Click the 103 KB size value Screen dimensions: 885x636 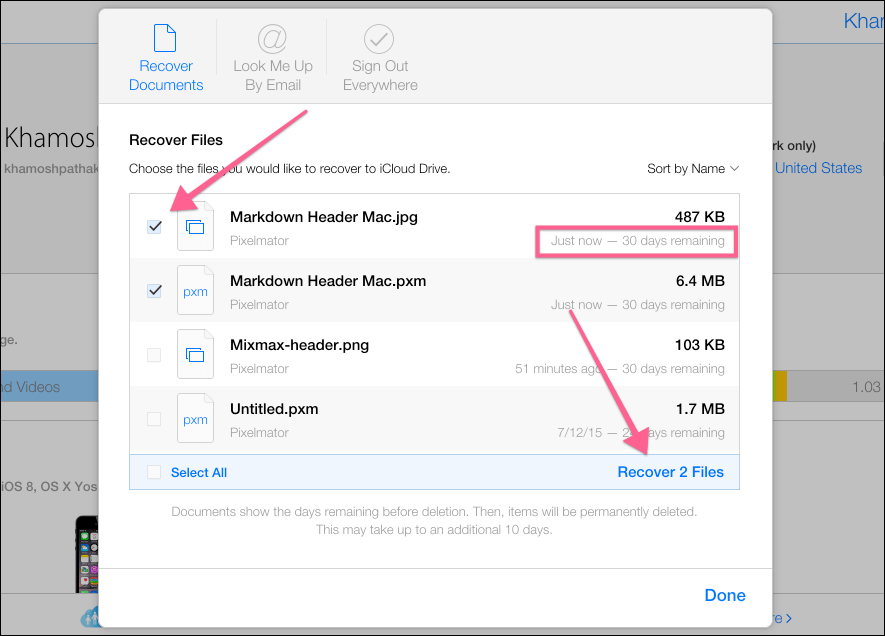tap(699, 345)
